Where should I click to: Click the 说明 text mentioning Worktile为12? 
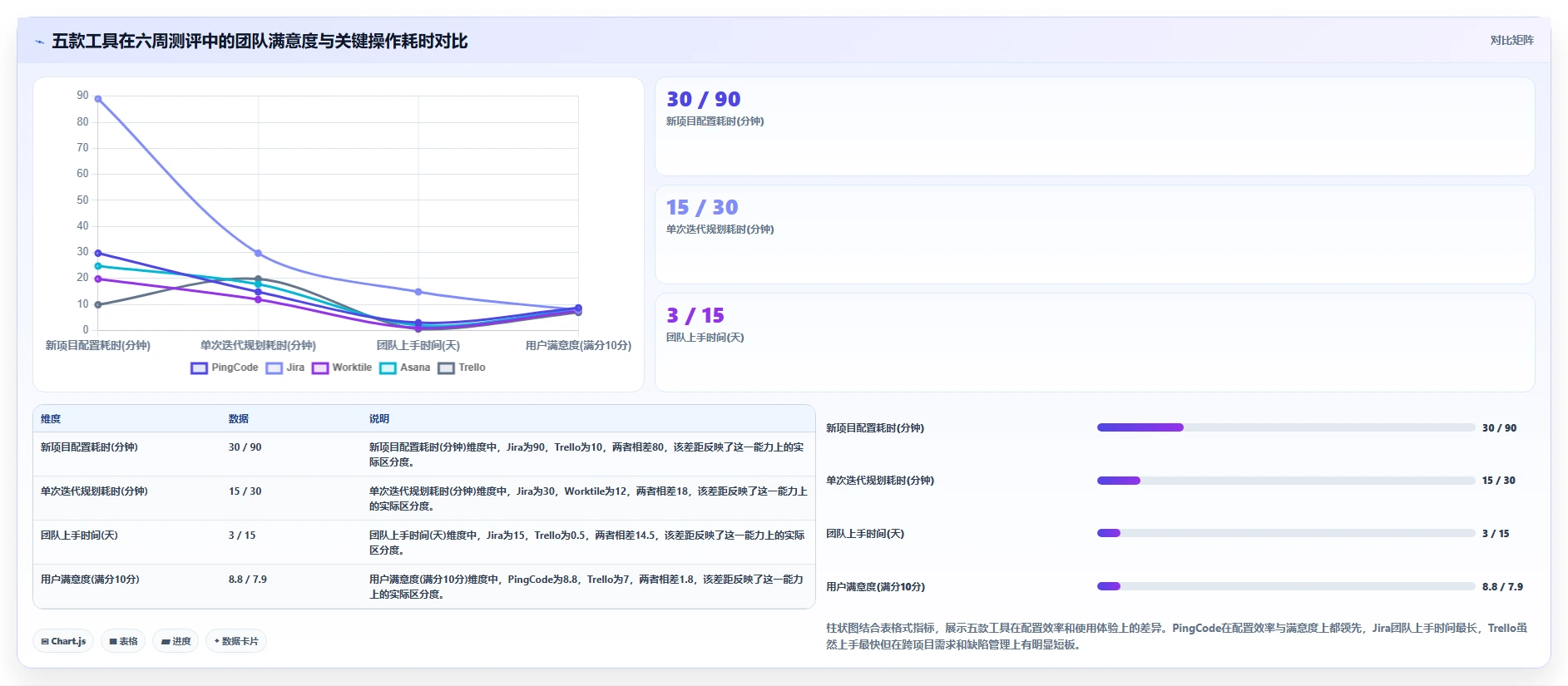tap(588, 499)
